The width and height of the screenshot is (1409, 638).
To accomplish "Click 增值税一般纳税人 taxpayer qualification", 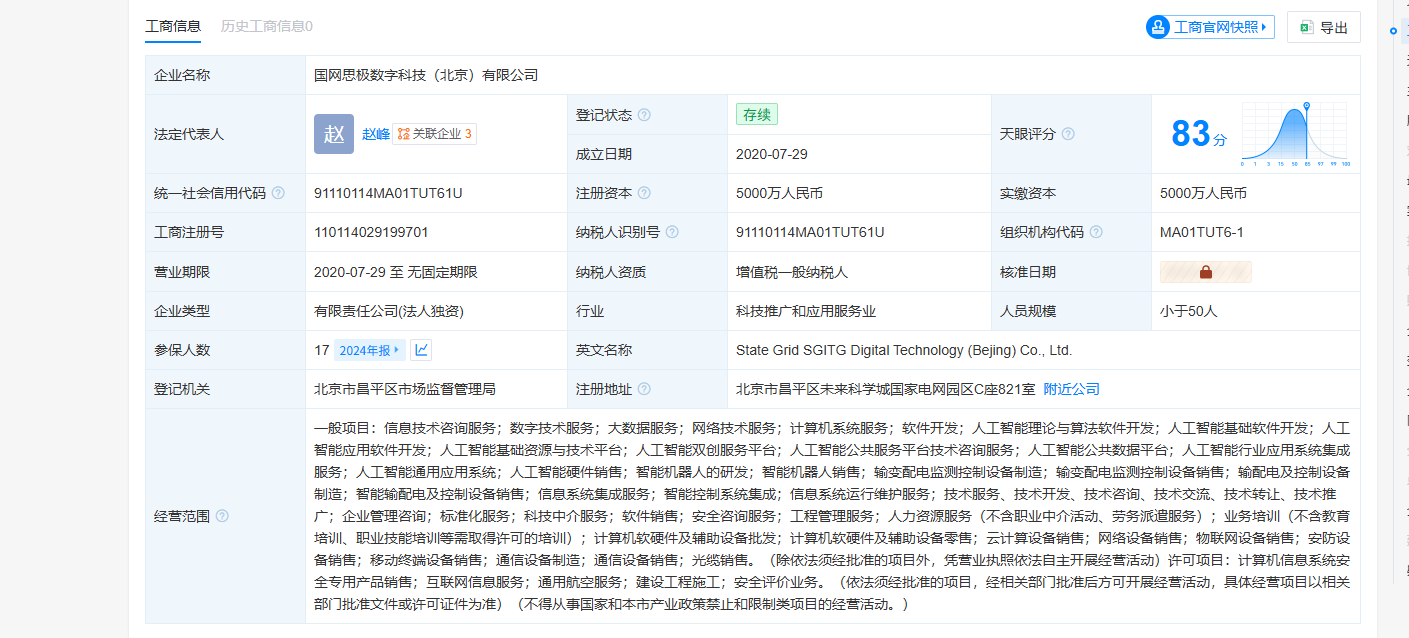I will (792, 272).
